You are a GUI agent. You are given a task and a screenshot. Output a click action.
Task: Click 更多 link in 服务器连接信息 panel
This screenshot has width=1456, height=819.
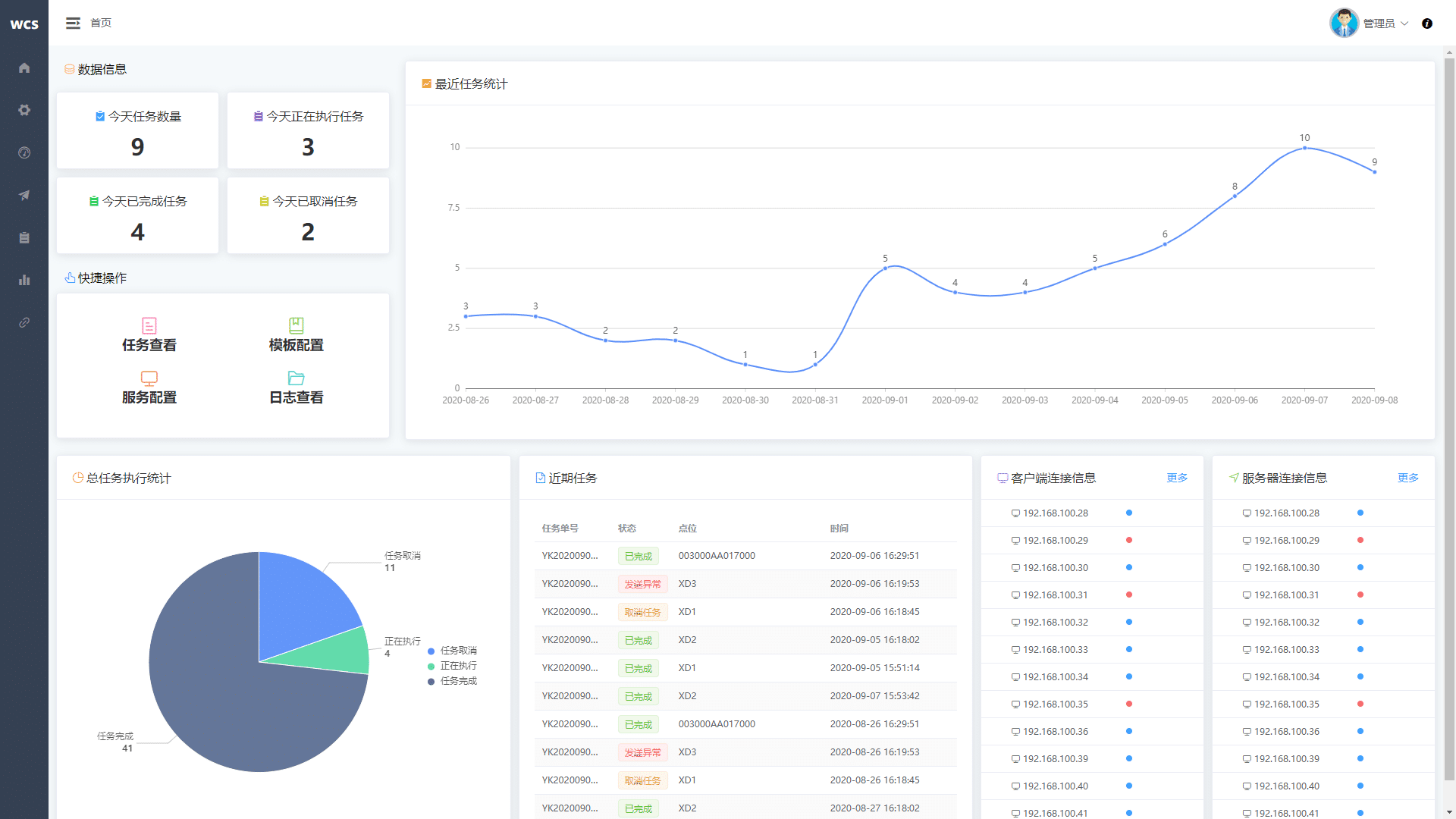[x=1408, y=478]
